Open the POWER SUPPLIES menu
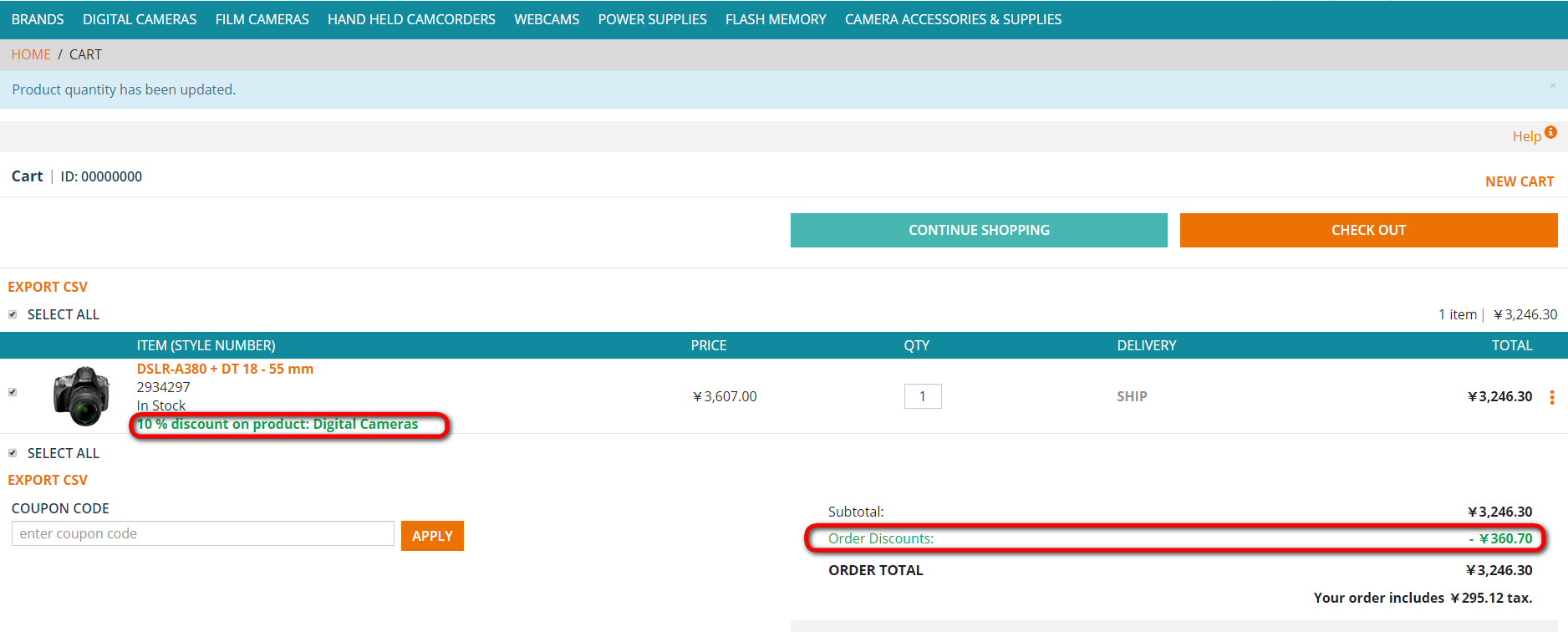 click(652, 19)
